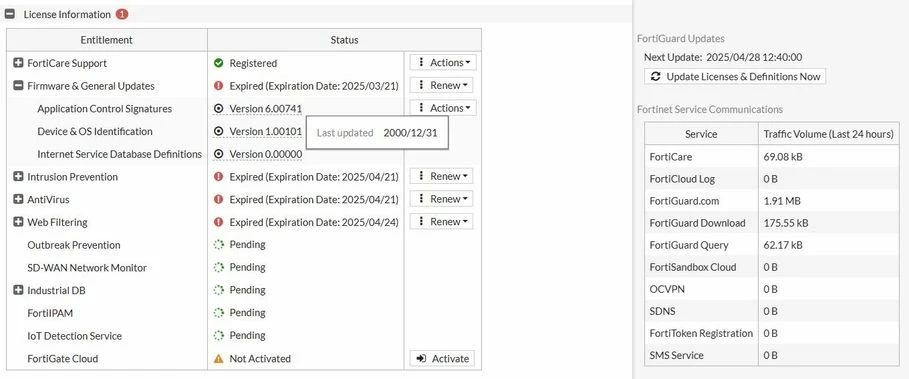Click FortiGuard.com service row
The image size is (909, 379).
coord(772,201)
